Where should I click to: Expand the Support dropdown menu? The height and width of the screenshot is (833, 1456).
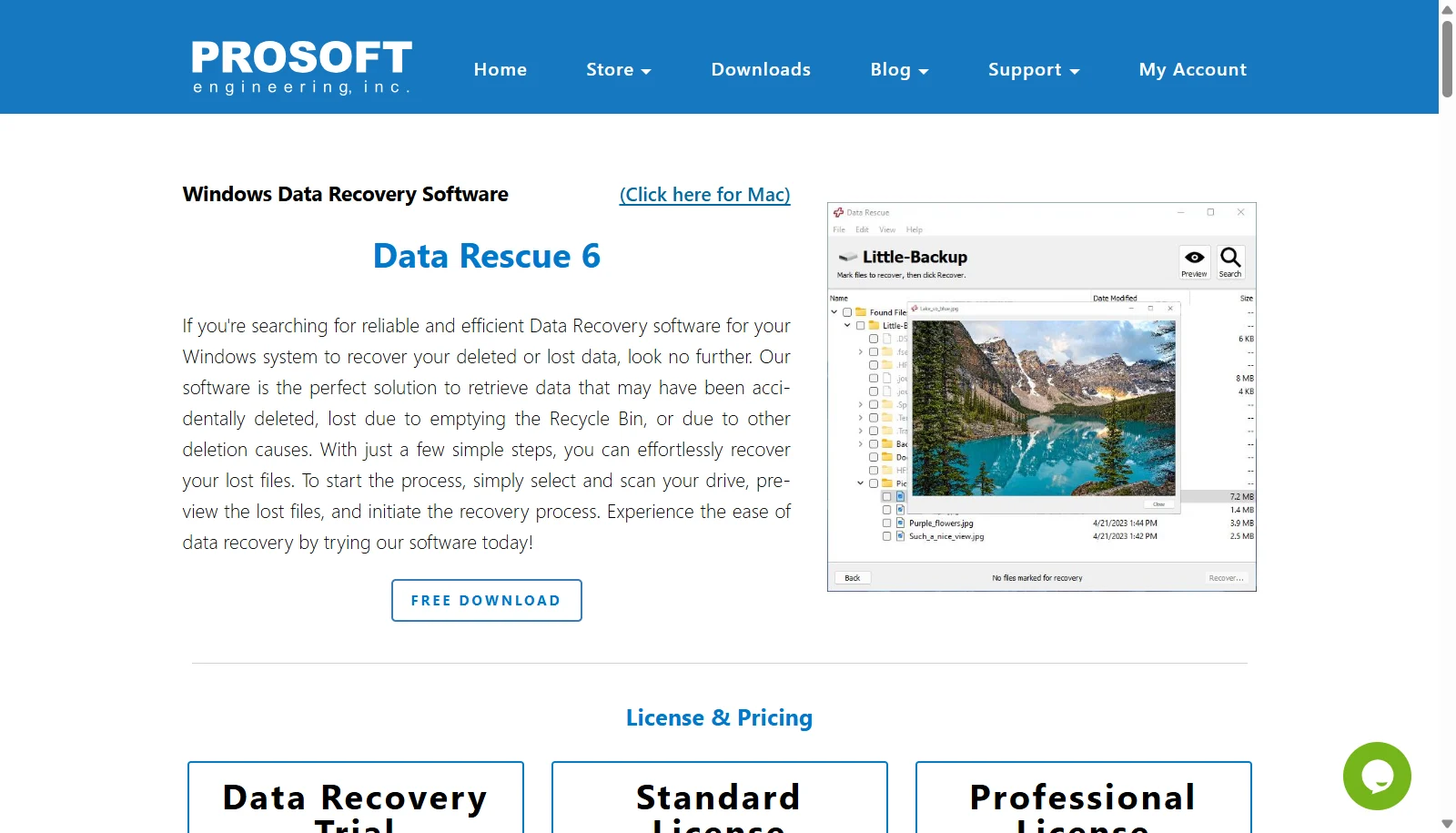click(1034, 69)
